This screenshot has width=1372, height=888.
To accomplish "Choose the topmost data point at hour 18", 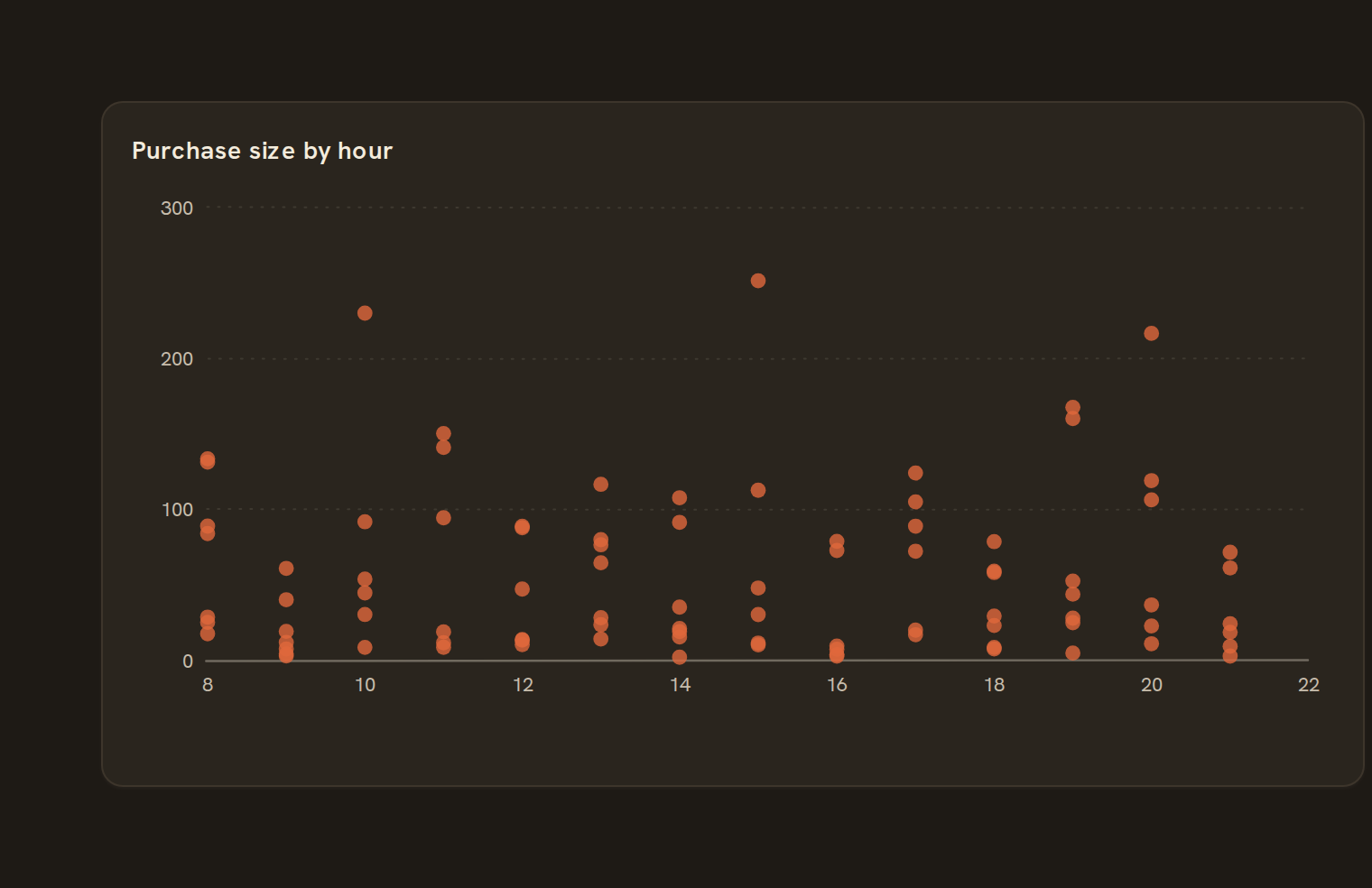I will pyautogui.click(x=994, y=541).
